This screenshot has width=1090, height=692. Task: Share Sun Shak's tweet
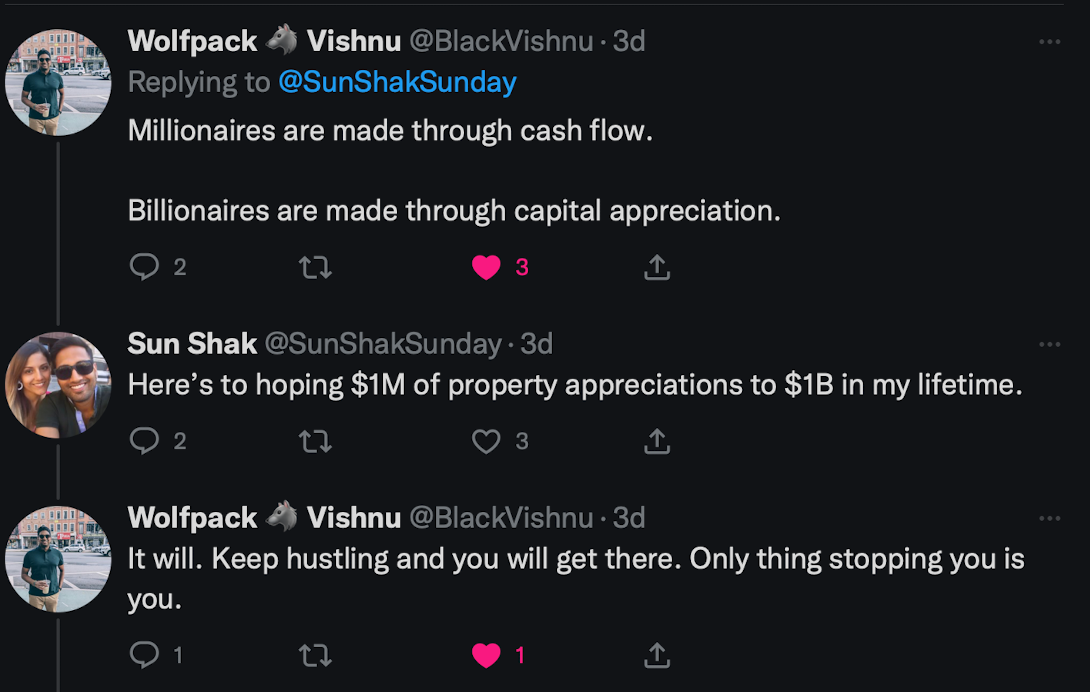pyautogui.click(x=657, y=441)
